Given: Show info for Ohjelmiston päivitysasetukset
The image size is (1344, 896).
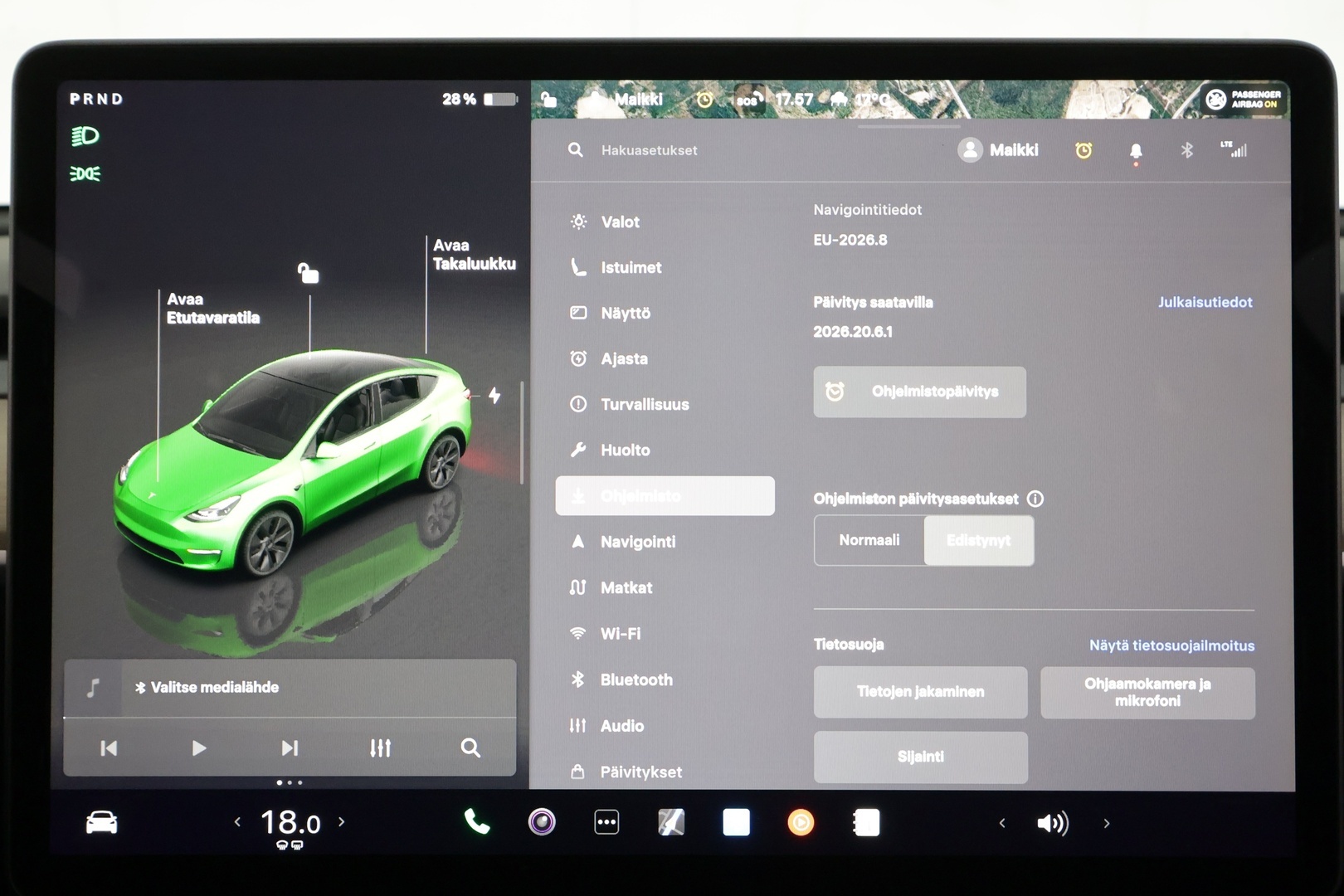Looking at the screenshot, I should coord(1035,499).
